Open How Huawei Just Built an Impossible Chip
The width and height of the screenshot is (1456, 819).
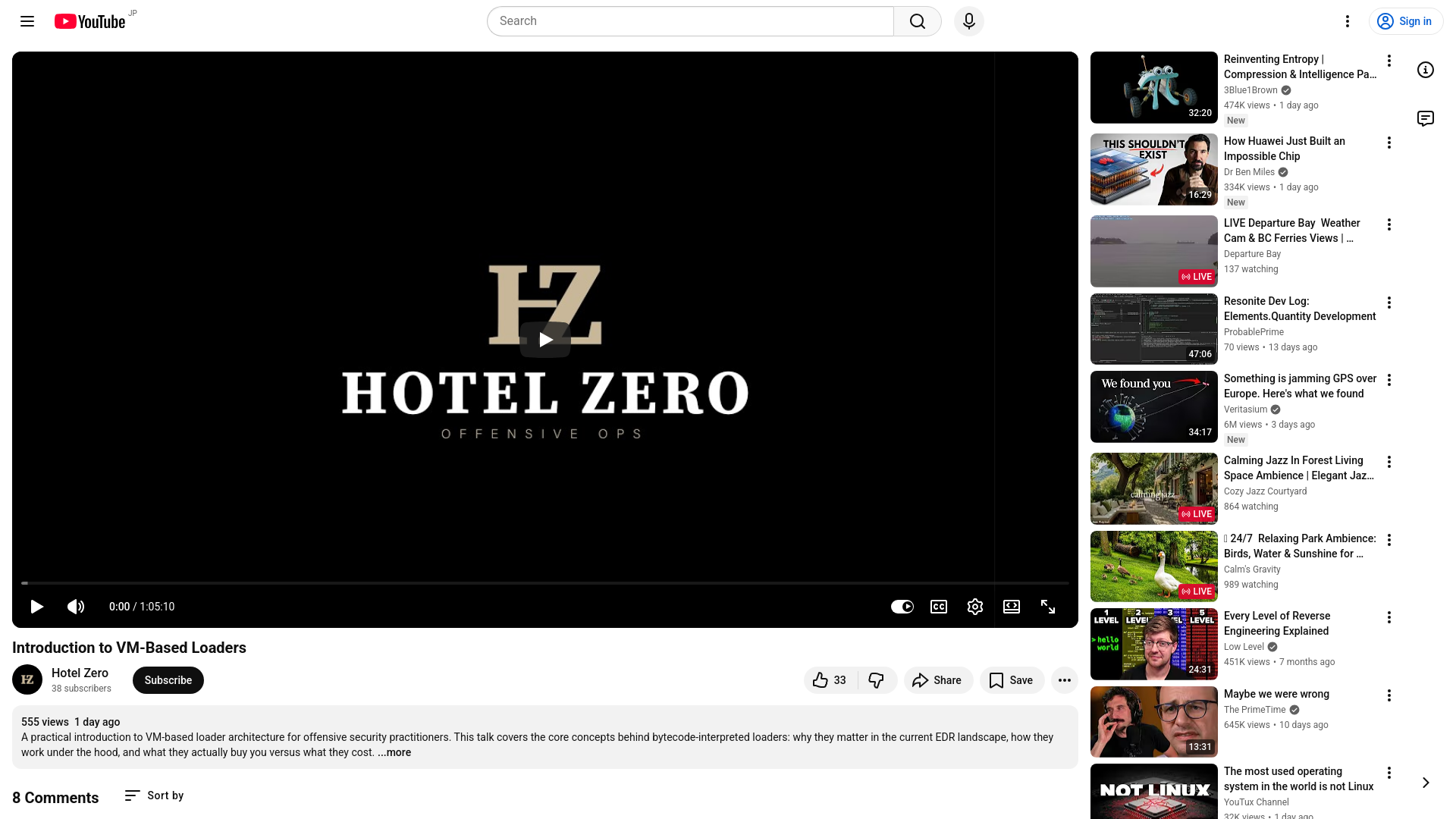tap(1285, 149)
